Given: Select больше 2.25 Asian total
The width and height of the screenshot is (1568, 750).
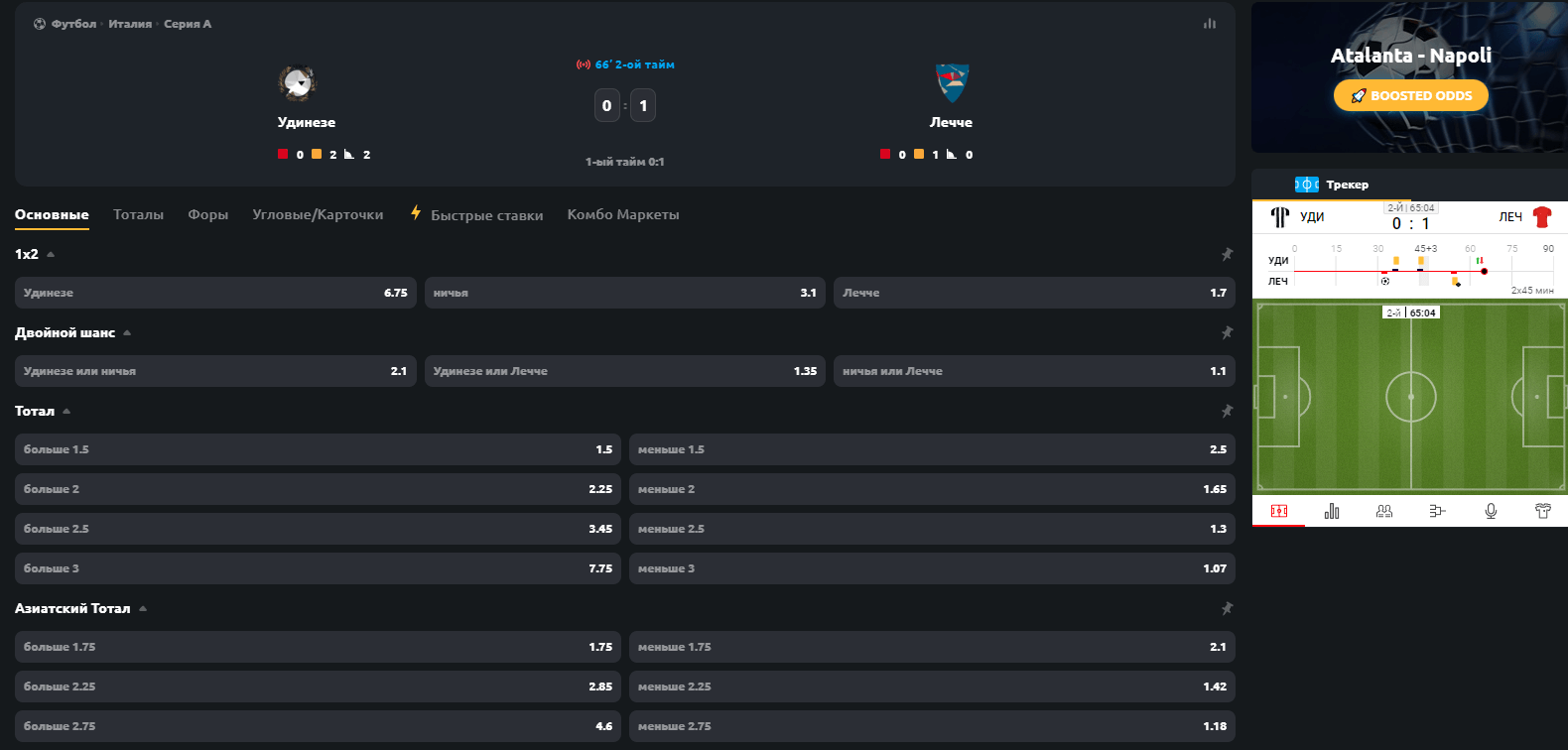Looking at the screenshot, I should 318,687.
